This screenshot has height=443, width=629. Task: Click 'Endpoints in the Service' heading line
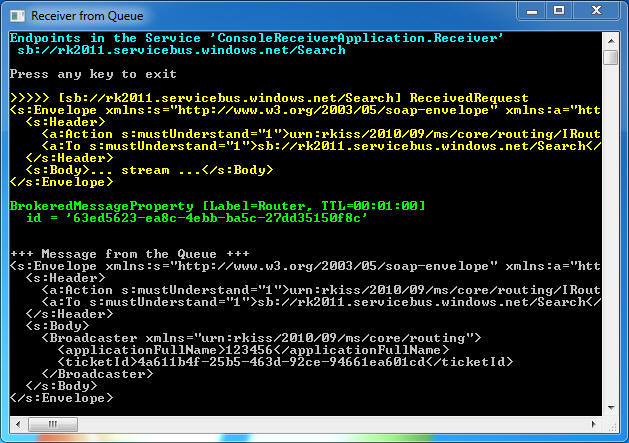257,38
